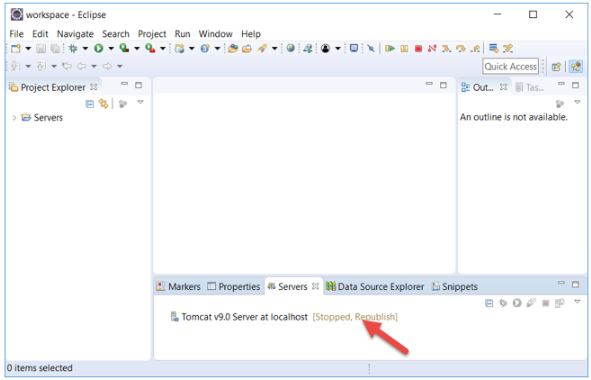Viewport: 591px width, 380px height.
Task: Click Start the server icon in Servers view
Action: pyautogui.click(x=517, y=303)
